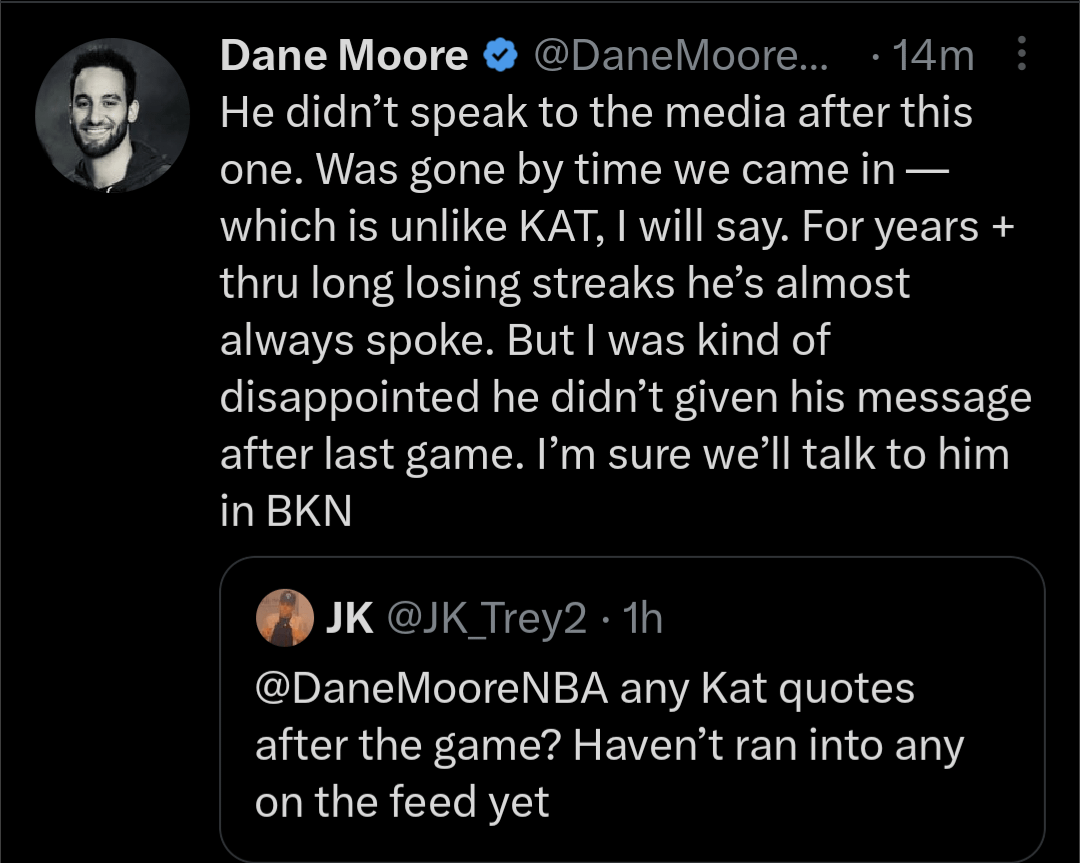
Task: Click "after the game? Haven't ran into any" text
Action: [x=609, y=746]
